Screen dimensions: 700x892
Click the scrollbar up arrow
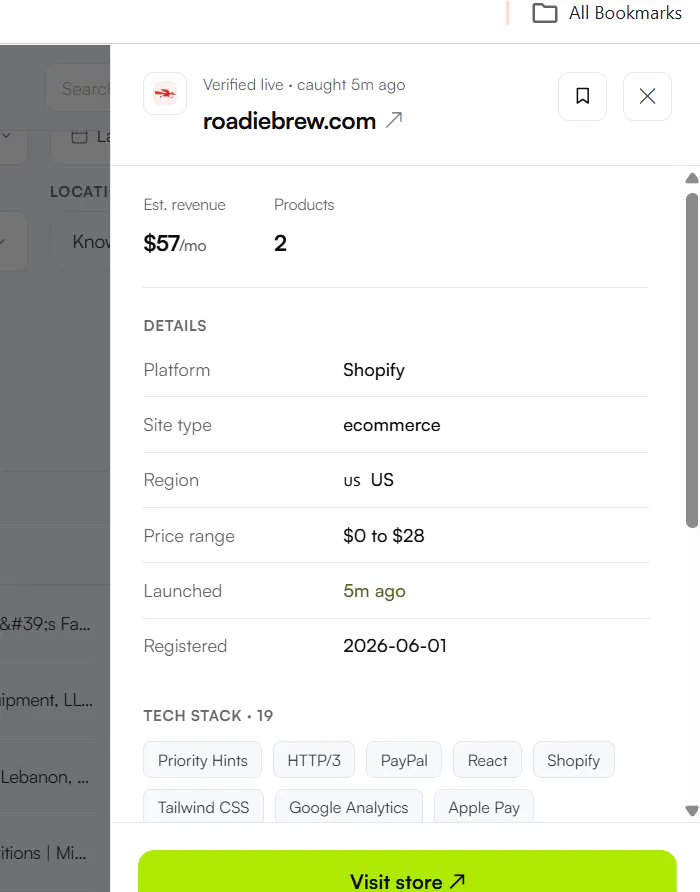click(692, 178)
